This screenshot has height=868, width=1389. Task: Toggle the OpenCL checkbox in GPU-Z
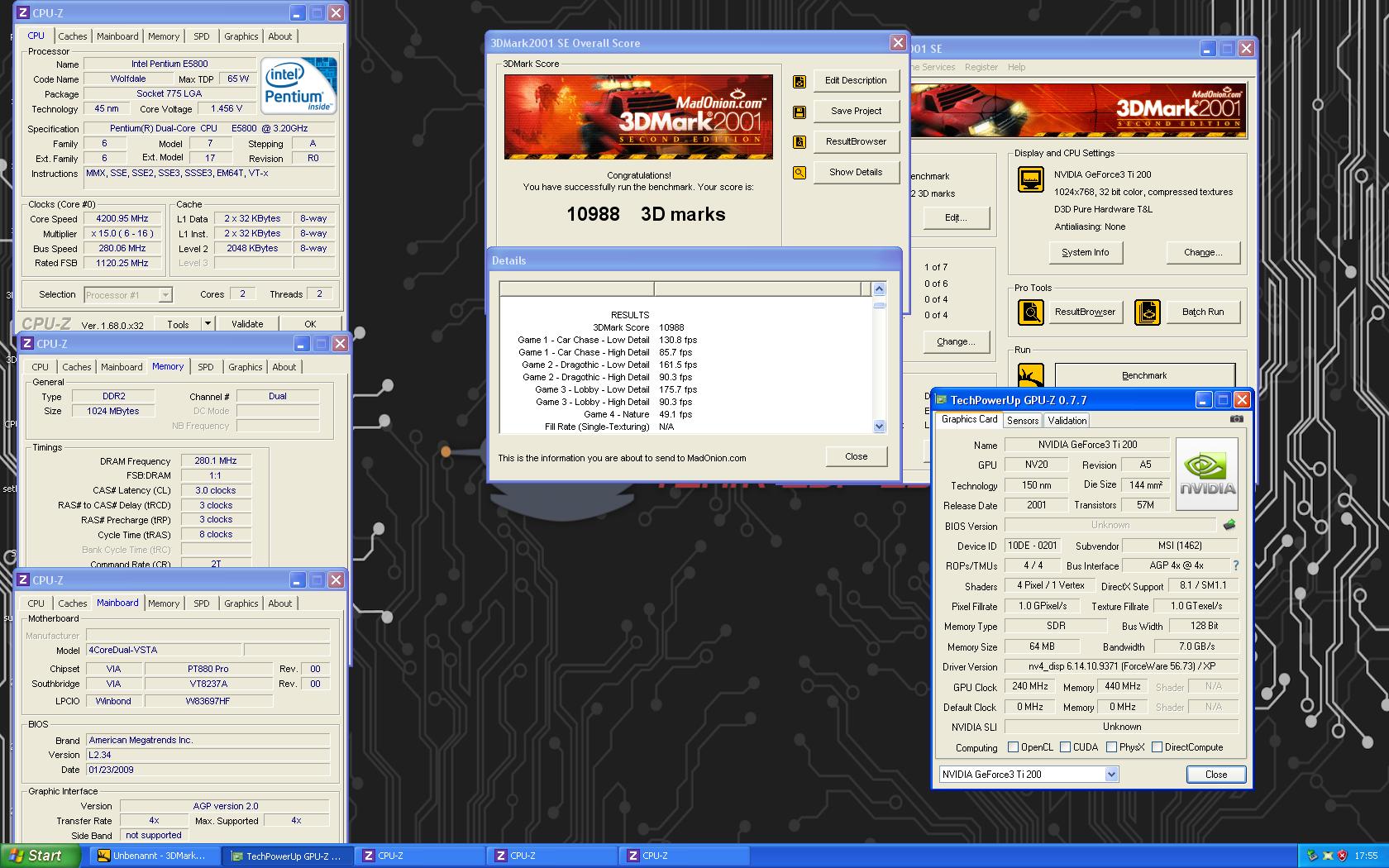click(1013, 747)
